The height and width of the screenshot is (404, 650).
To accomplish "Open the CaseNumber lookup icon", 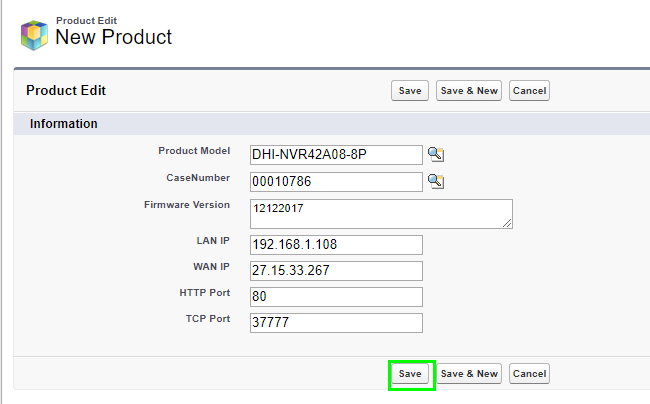I will click(x=435, y=181).
